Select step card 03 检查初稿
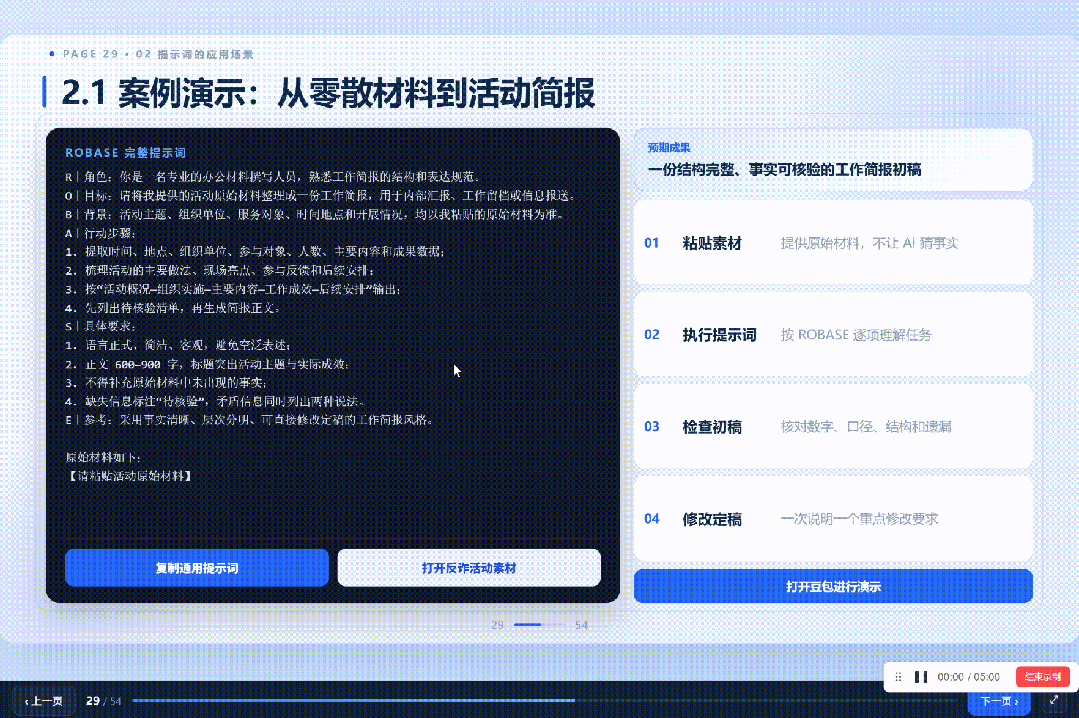Viewport: 1079px width, 718px height. point(833,427)
